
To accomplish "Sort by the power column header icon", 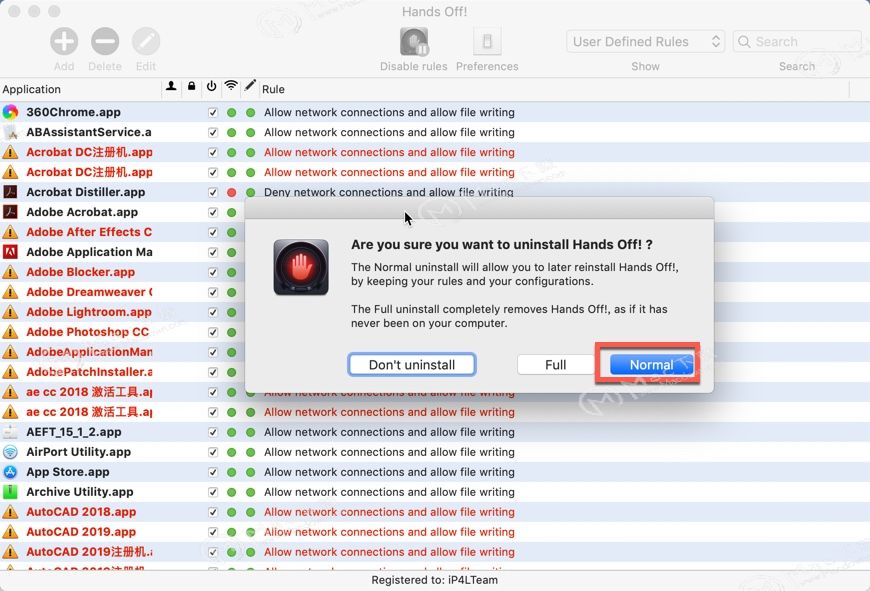I will (x=211, y=86).
